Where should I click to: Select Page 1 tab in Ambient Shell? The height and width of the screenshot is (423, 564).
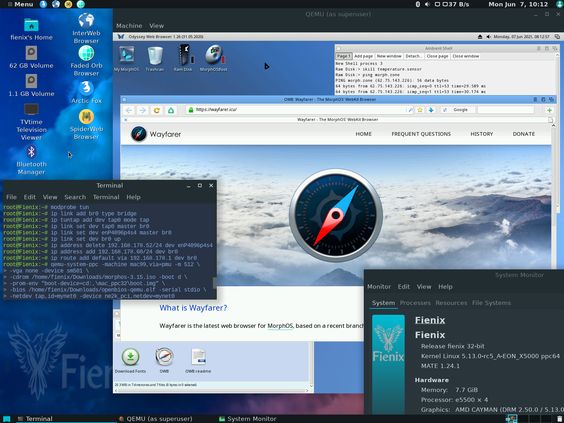click(x=343, y=56)
